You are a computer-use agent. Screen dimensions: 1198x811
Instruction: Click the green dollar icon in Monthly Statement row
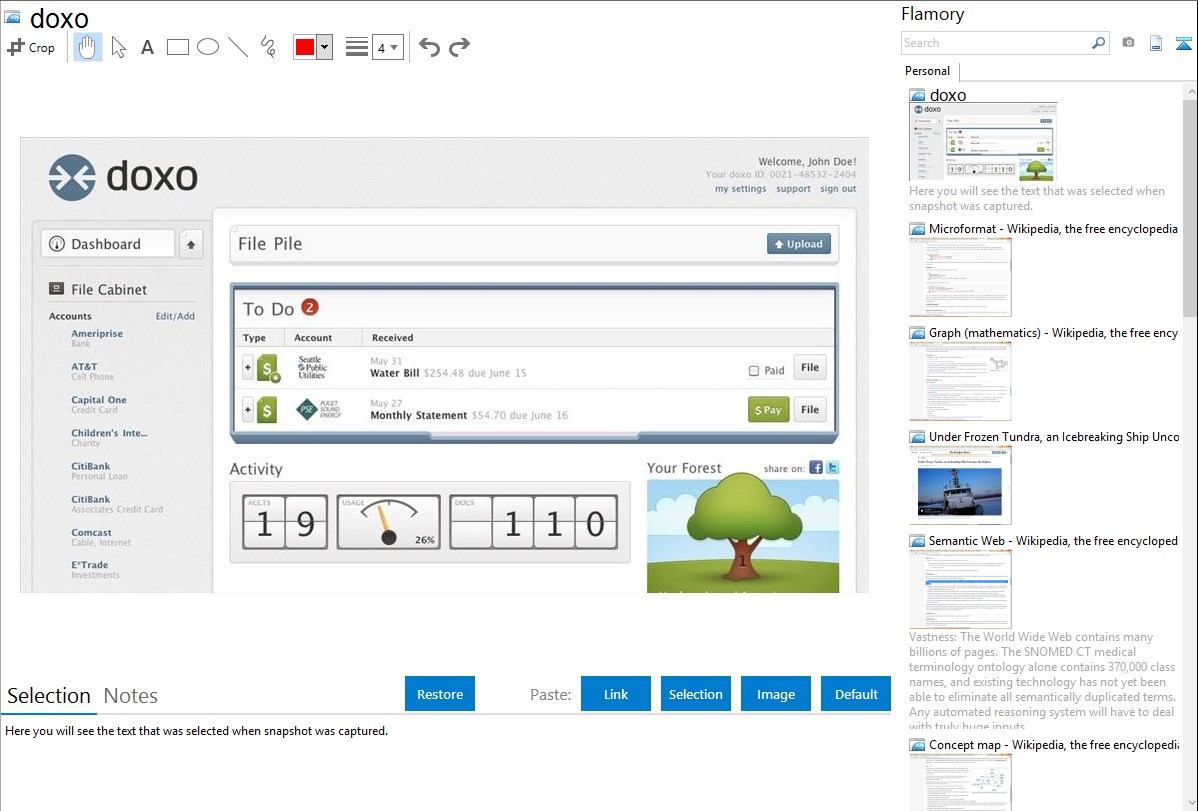click(x=267, y=410)
